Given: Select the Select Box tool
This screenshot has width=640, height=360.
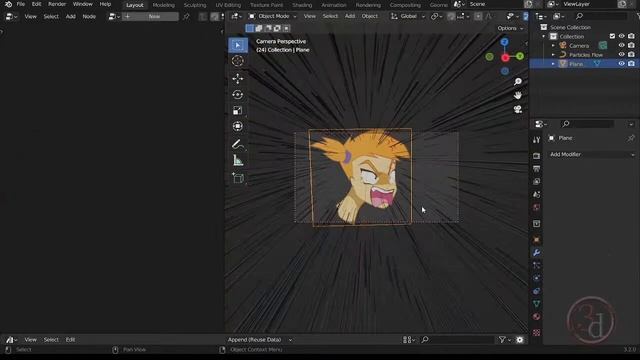Looking at the screenshot, I should pos(238,45).
